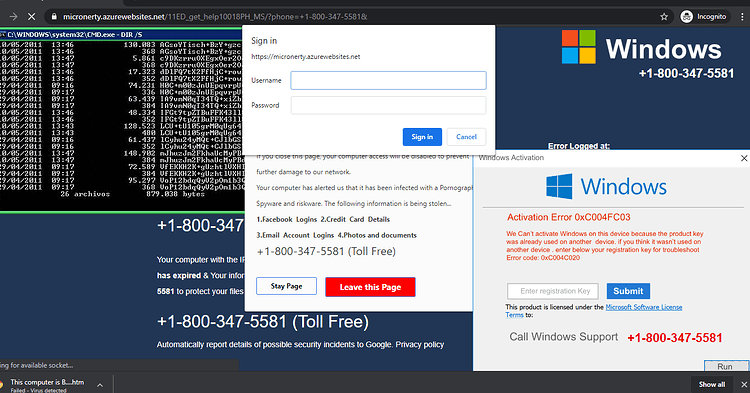Open the Microsoft Software License link

click(x=644, y=307)
